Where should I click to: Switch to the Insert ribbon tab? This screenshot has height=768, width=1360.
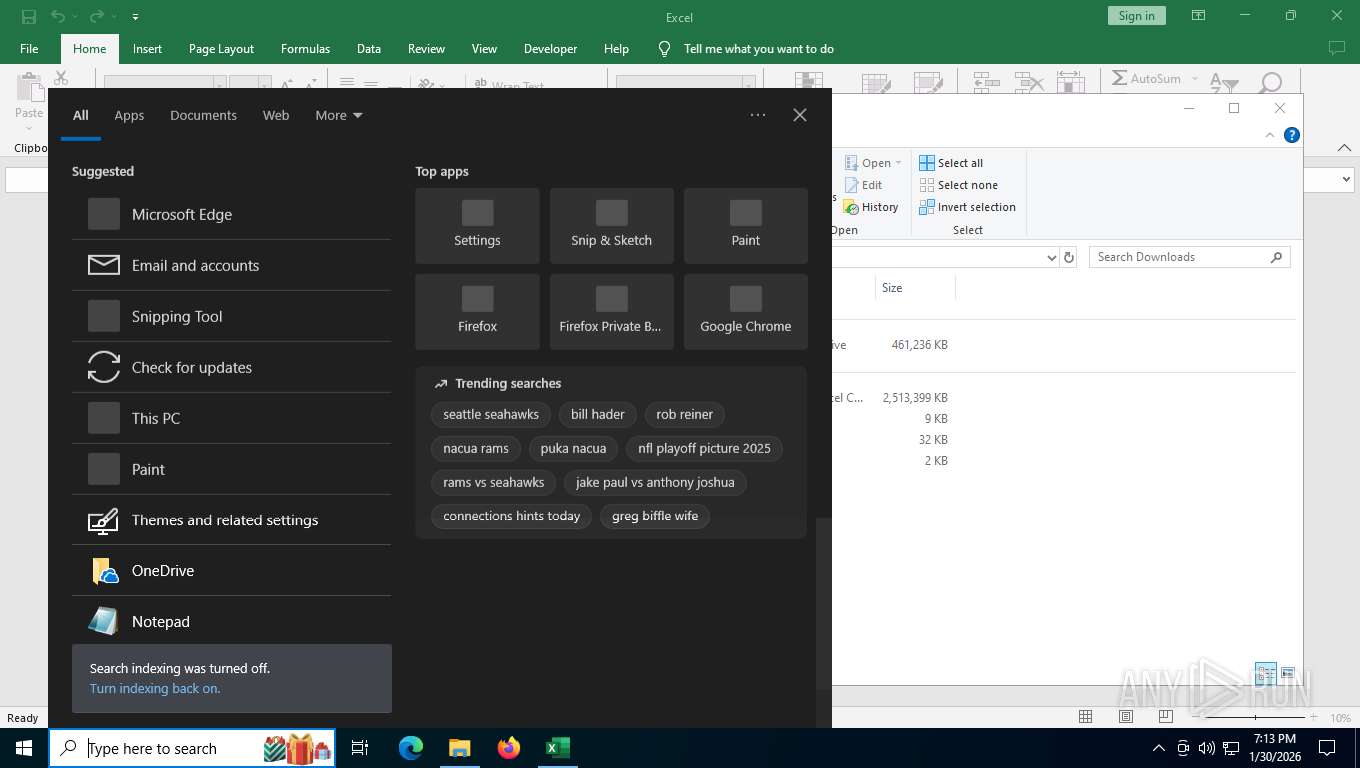pyautogui.click(x=147, y=48)
